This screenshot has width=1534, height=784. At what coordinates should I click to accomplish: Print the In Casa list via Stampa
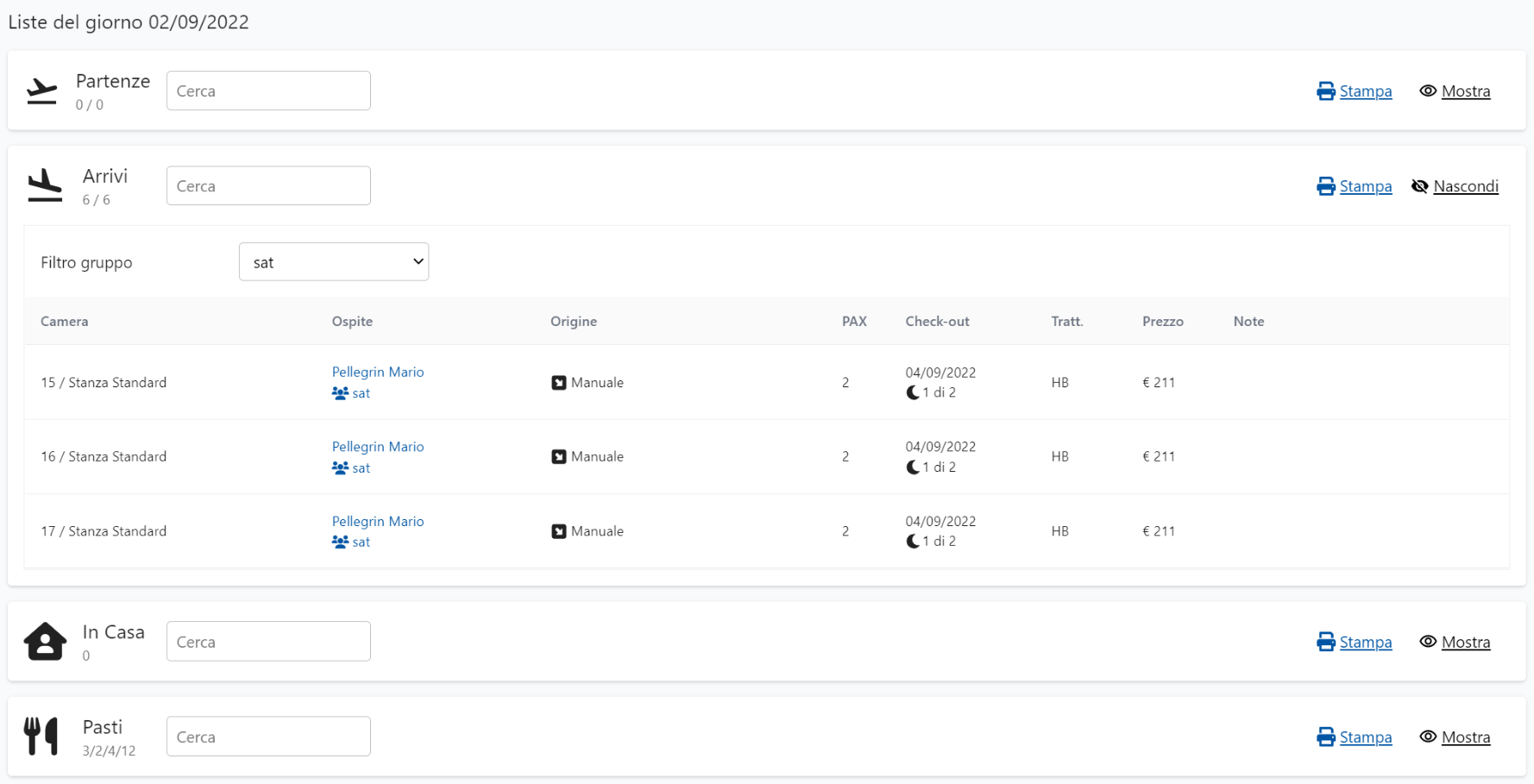[1365, 643]
